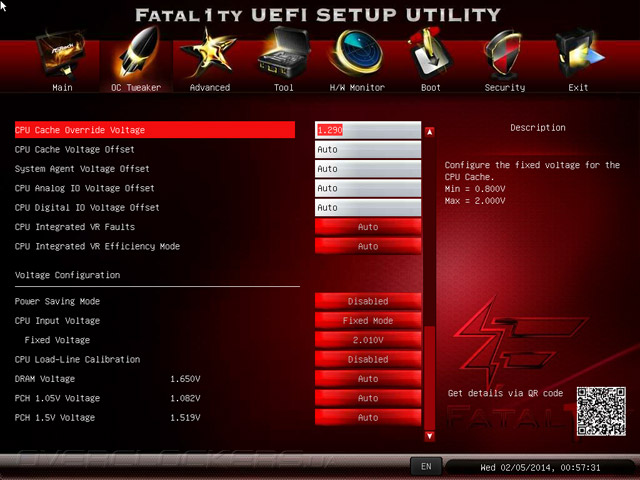Select Power Saving Mode label
Viewport: 640px width, 480px height.
(x=57, y=301)
